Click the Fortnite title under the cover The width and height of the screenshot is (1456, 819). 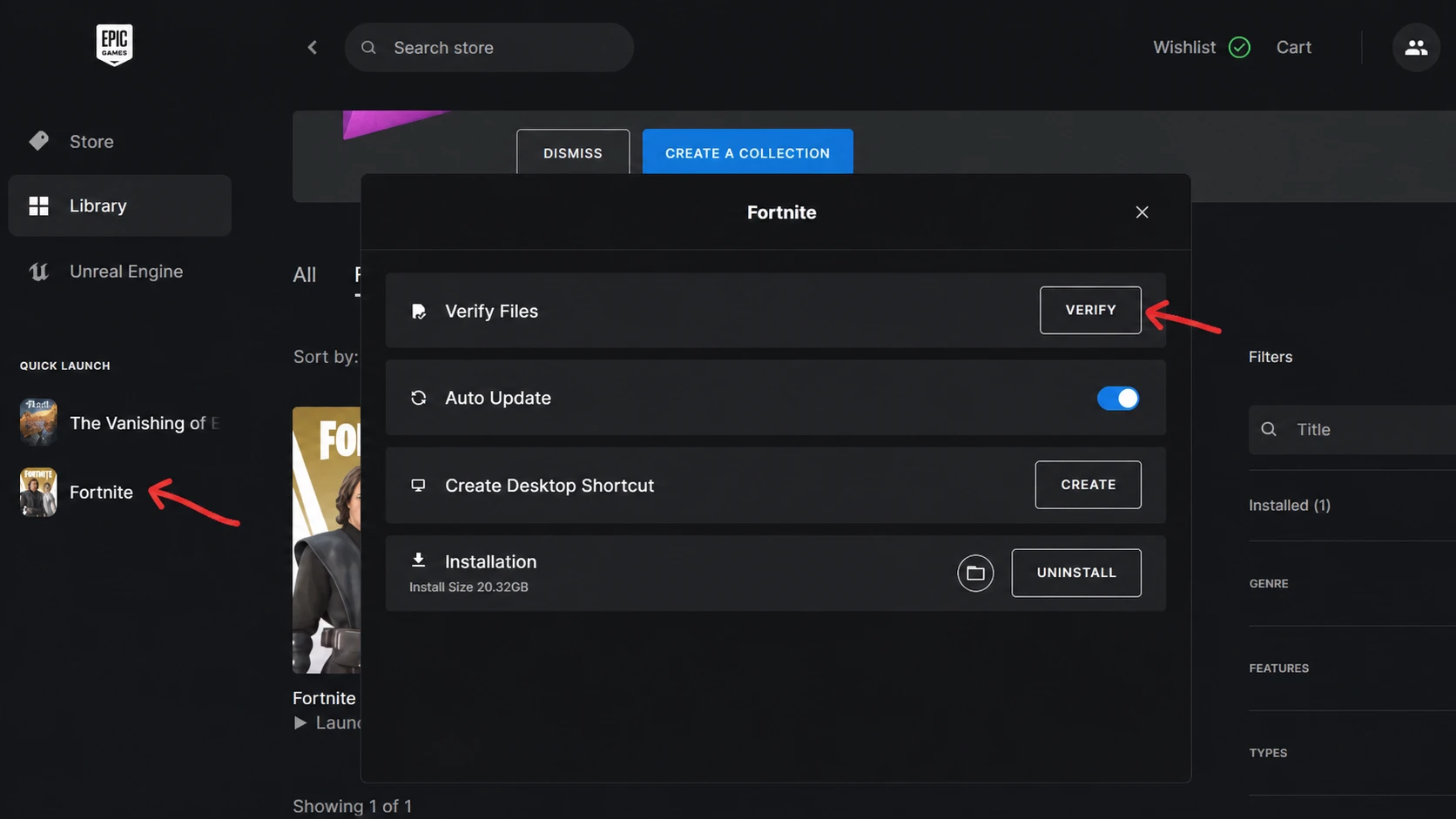point(324,698)
